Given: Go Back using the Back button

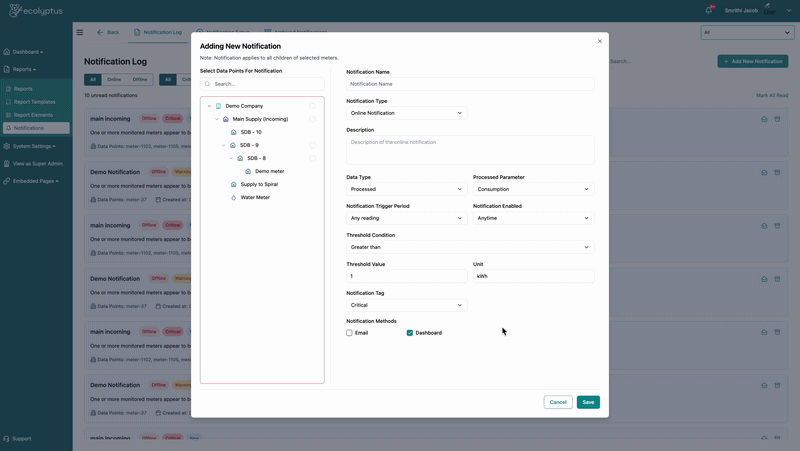Looking at the screenshot, I should tap(108, 32).
